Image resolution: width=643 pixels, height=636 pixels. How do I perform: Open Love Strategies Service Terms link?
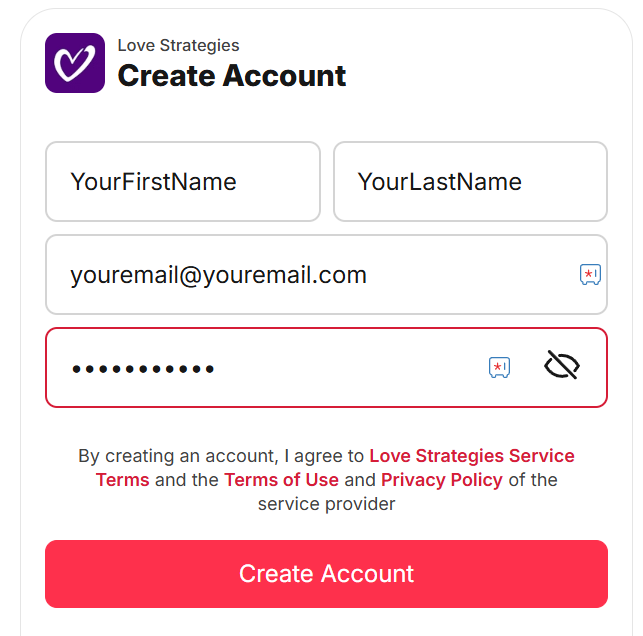click(335, 467)
